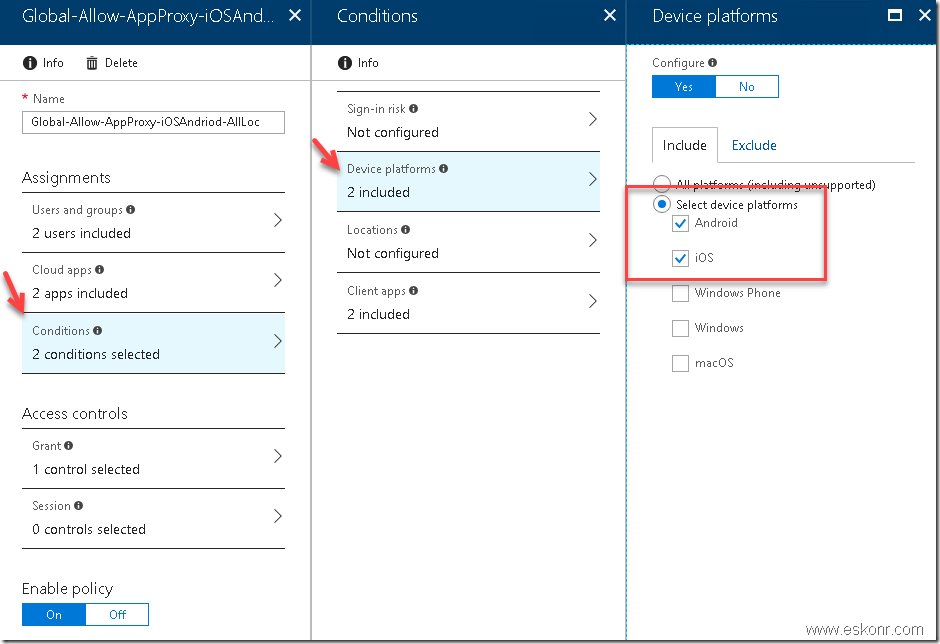Screen dimensions: 940x644
Task: Switch to the Exclude tab
Action: 754,145
